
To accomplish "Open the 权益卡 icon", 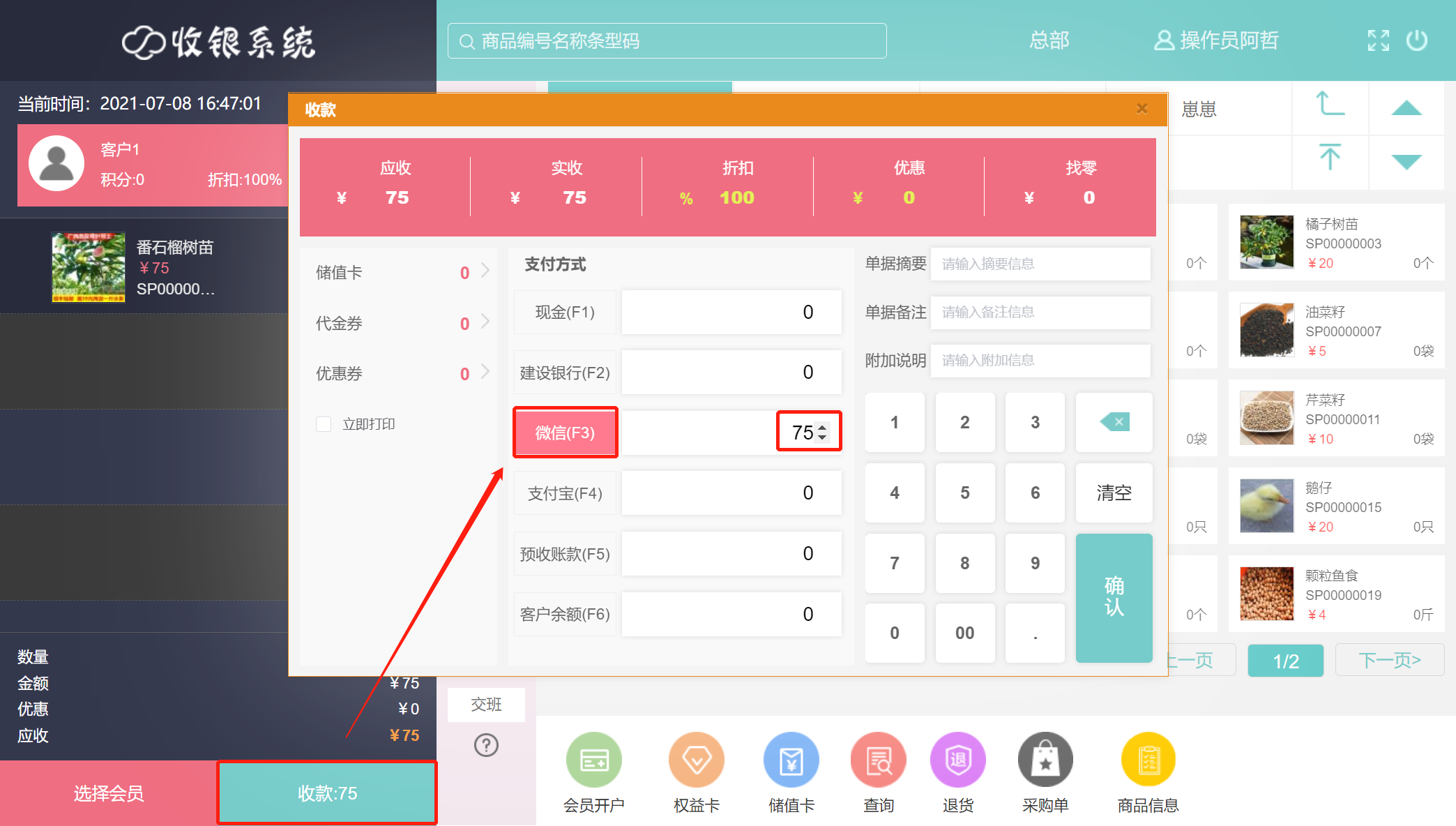I will pyautogui.click(x=696, y=760).
